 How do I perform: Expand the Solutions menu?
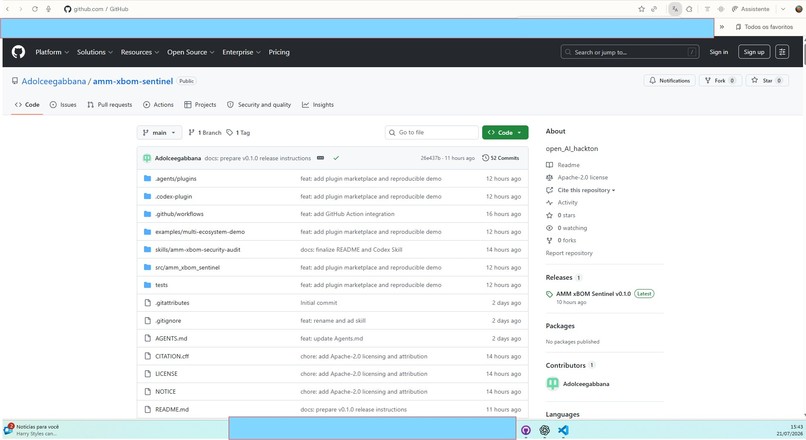(95, 52)
